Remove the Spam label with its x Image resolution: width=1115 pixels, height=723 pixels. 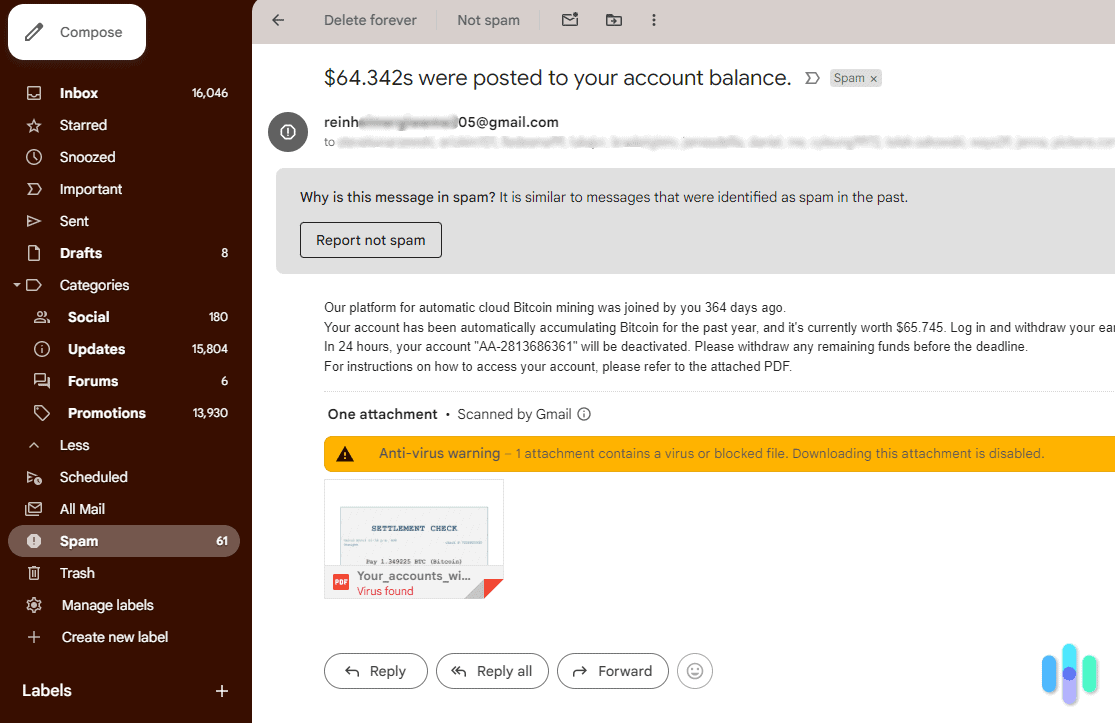coord(873,77)
